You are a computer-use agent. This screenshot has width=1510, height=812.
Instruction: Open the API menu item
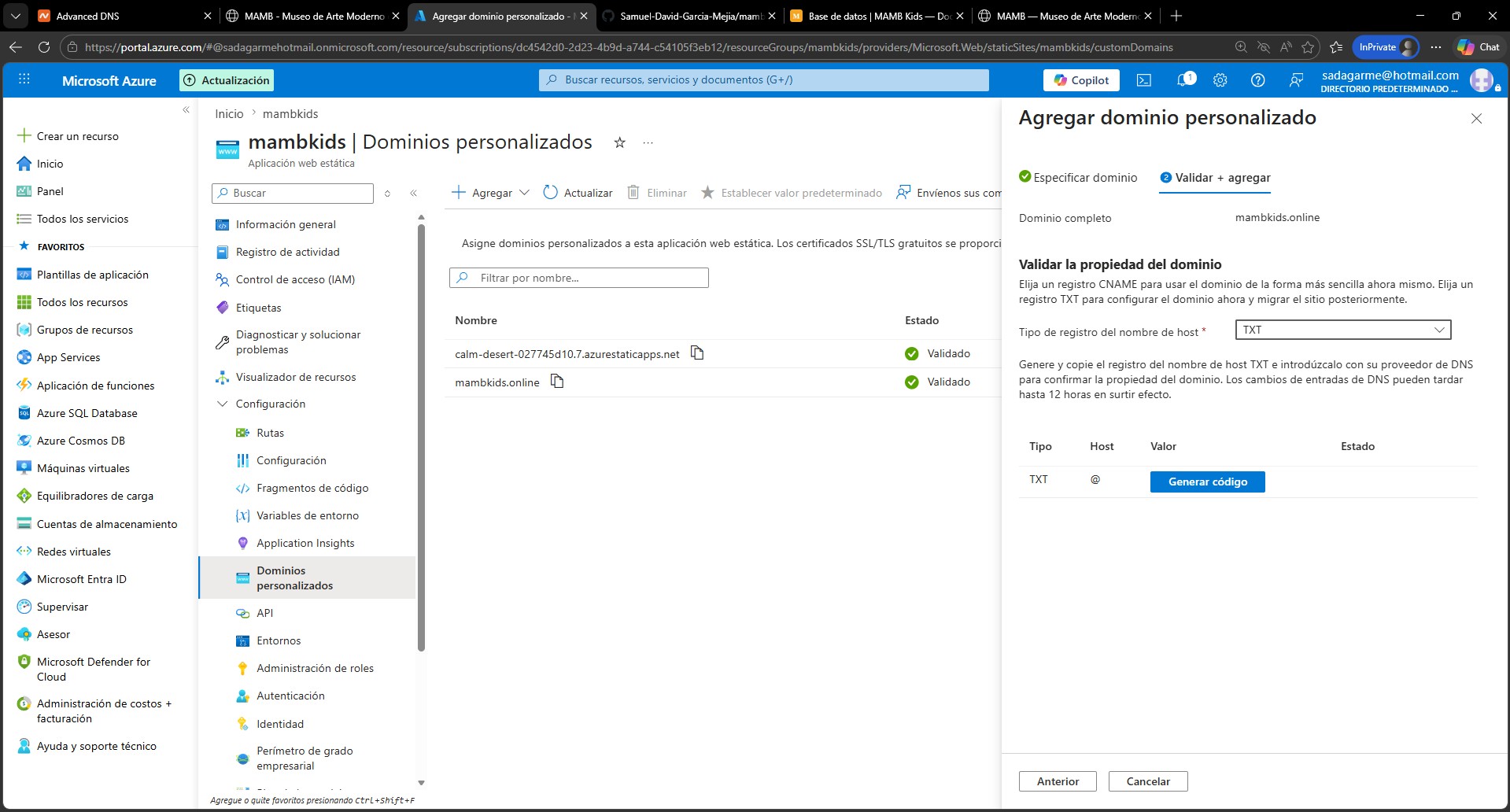point(264,613)
